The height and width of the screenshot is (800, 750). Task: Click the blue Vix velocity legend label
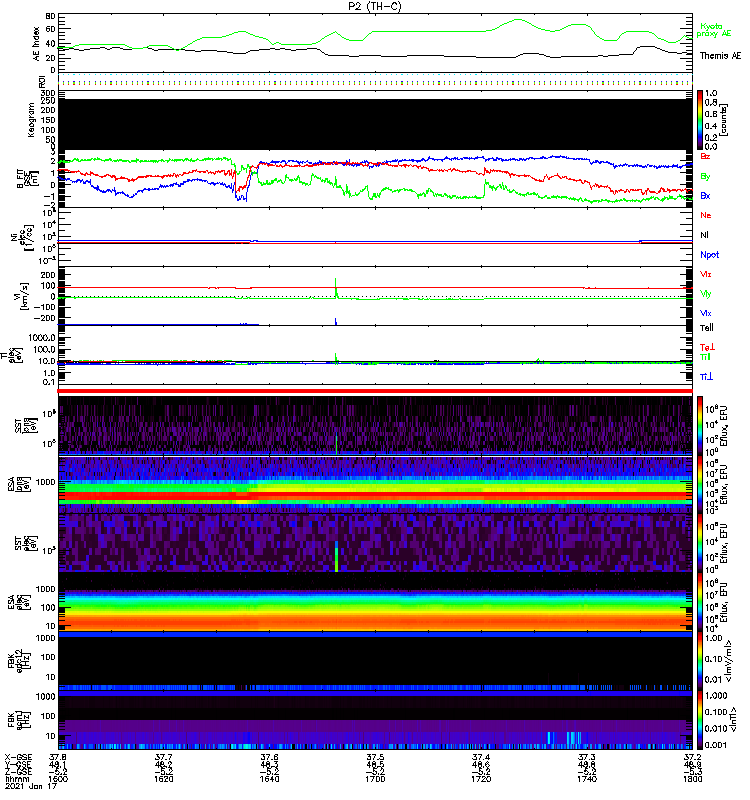click(706, 313)
